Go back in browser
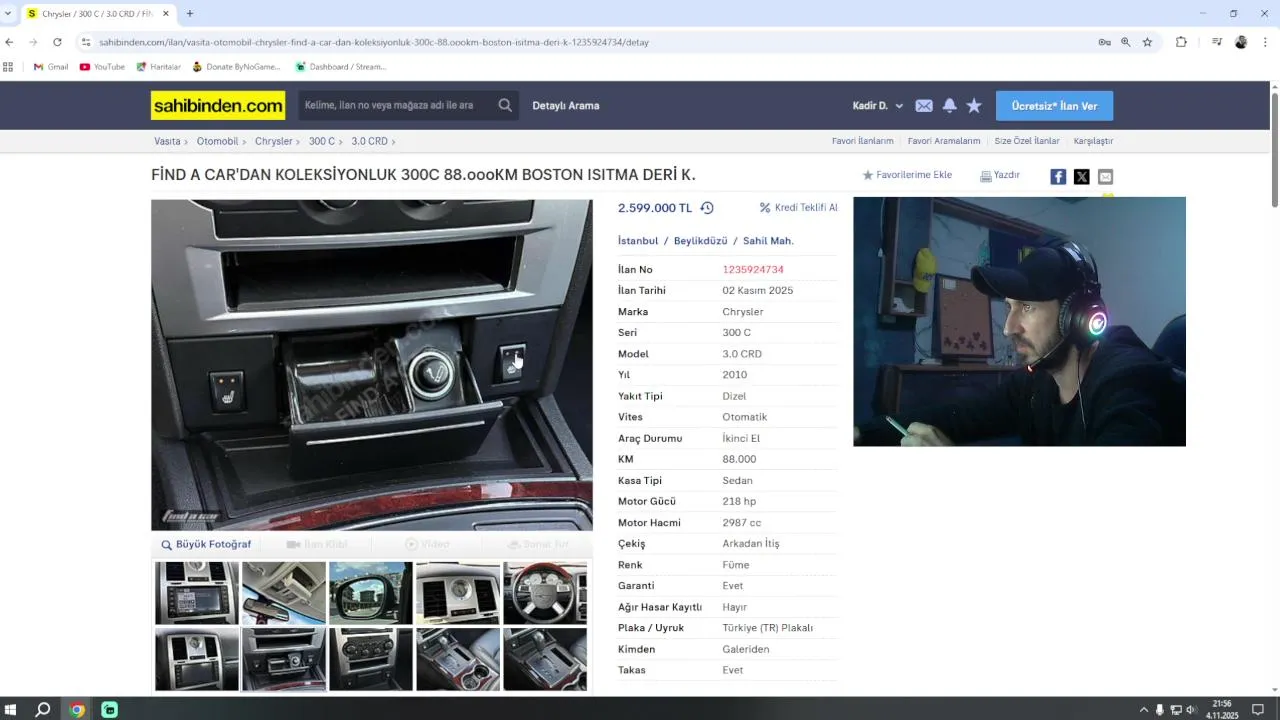Image resolution: width=1280 pixels, height=720 pixels. pos(9,42)
